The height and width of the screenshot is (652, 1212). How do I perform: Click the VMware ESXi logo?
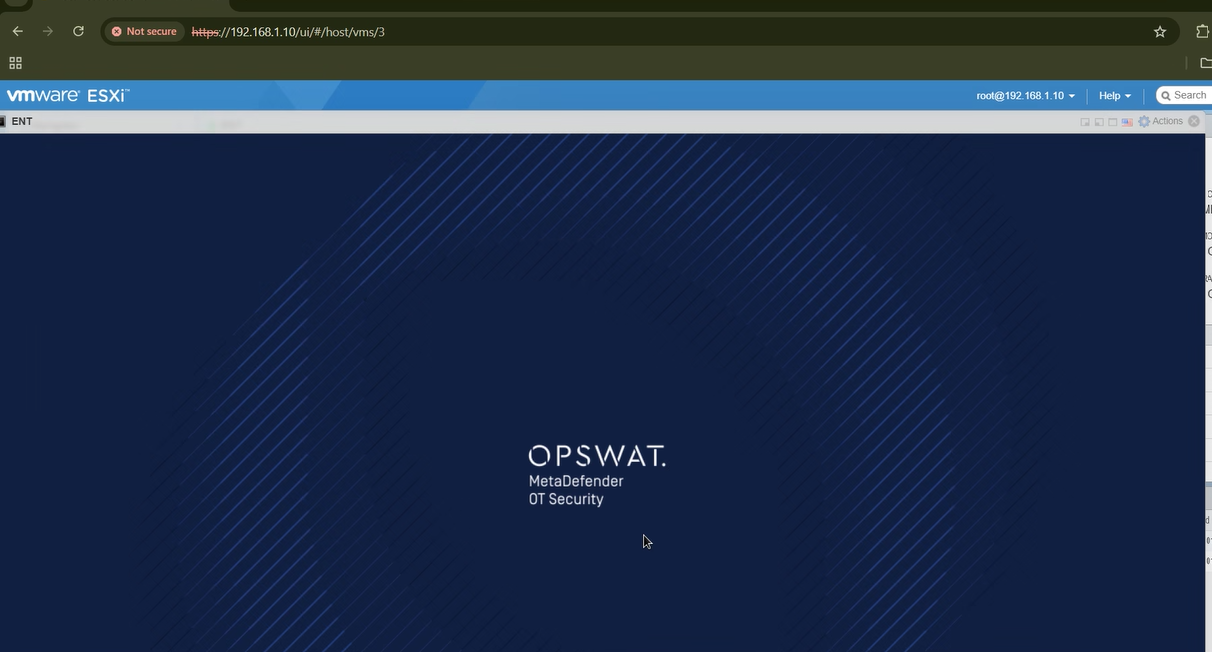tap(68, 96)
